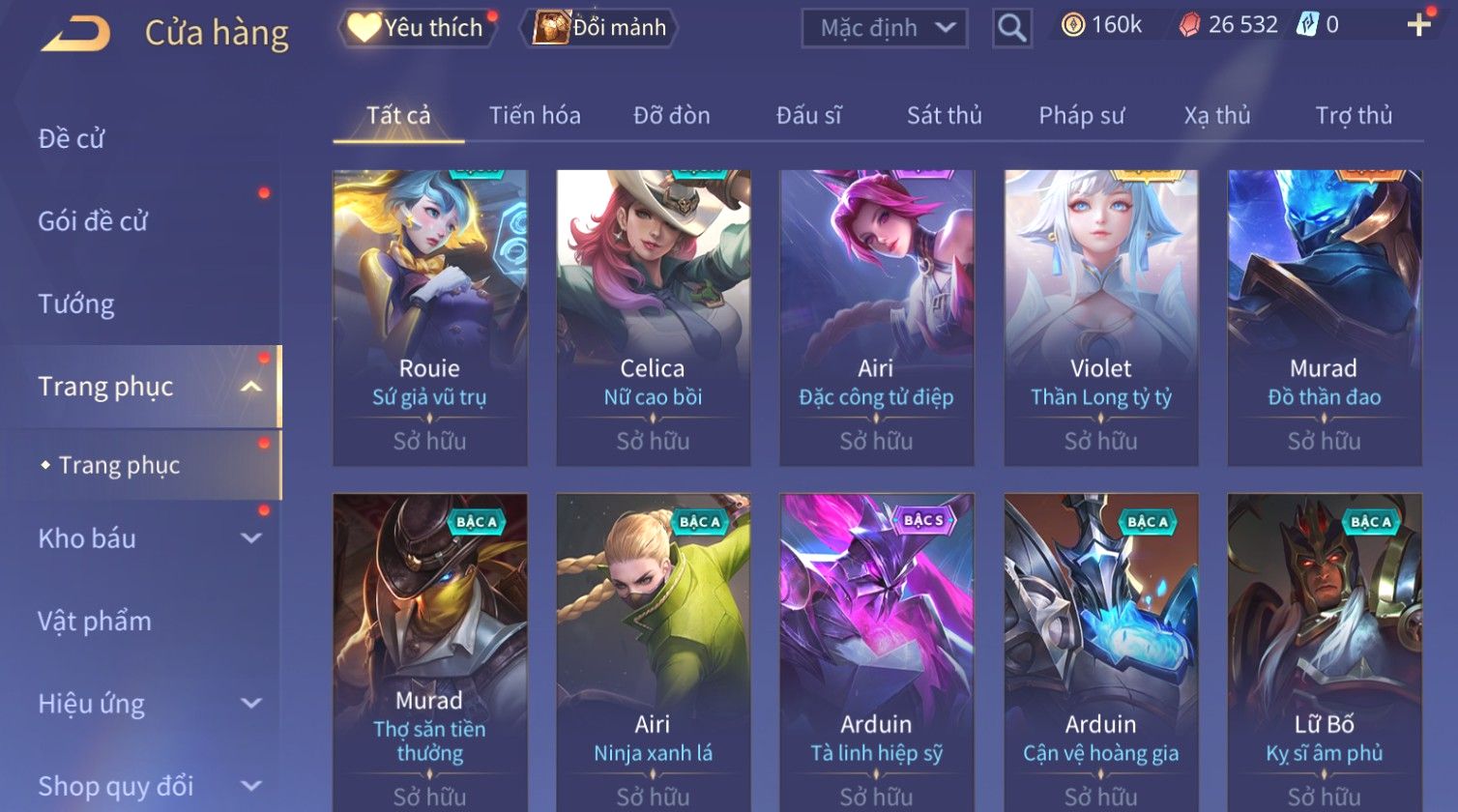Expand the Hiệu ứng sidebar section
This screenshot has width=1458, height=812.
pyautogui.click(x=251, y=704)
